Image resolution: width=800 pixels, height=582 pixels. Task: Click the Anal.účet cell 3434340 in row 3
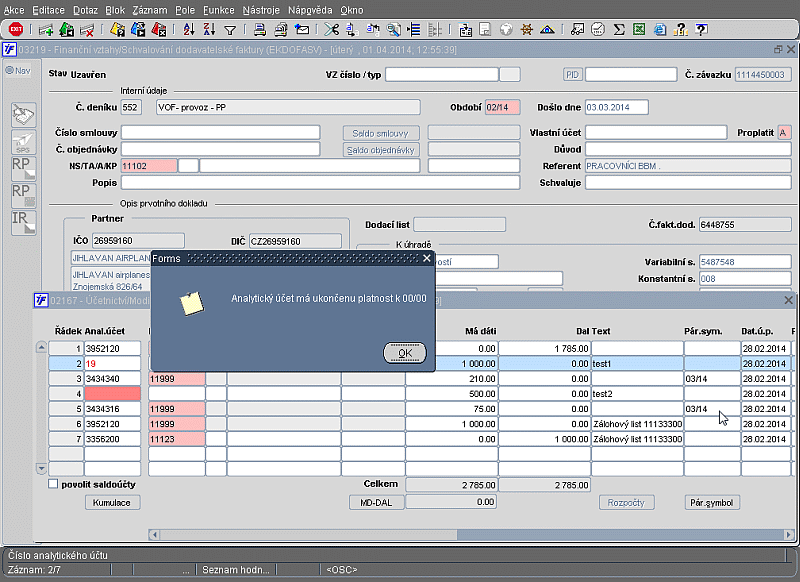pyautogui.click(x=112, y=378)
